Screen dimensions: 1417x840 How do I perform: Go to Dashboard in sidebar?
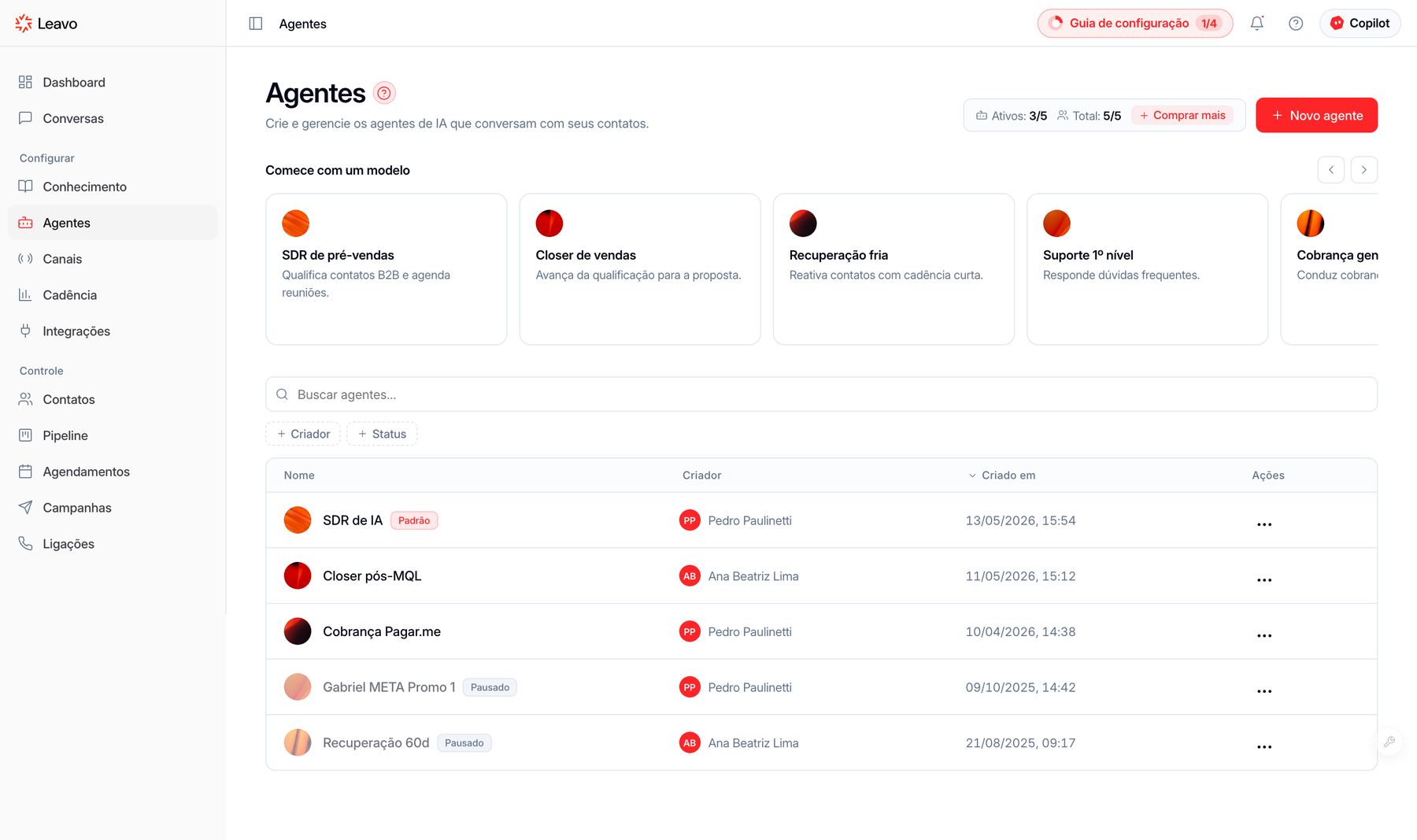point(113,83)
